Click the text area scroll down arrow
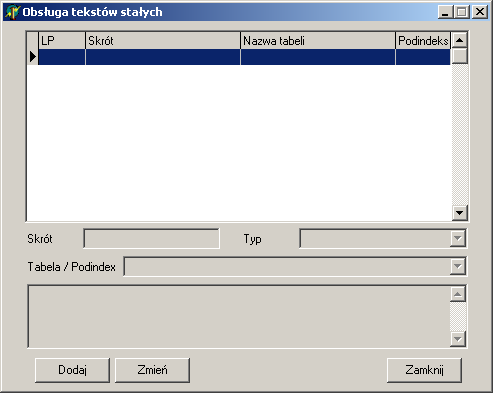 coord(458,339)
